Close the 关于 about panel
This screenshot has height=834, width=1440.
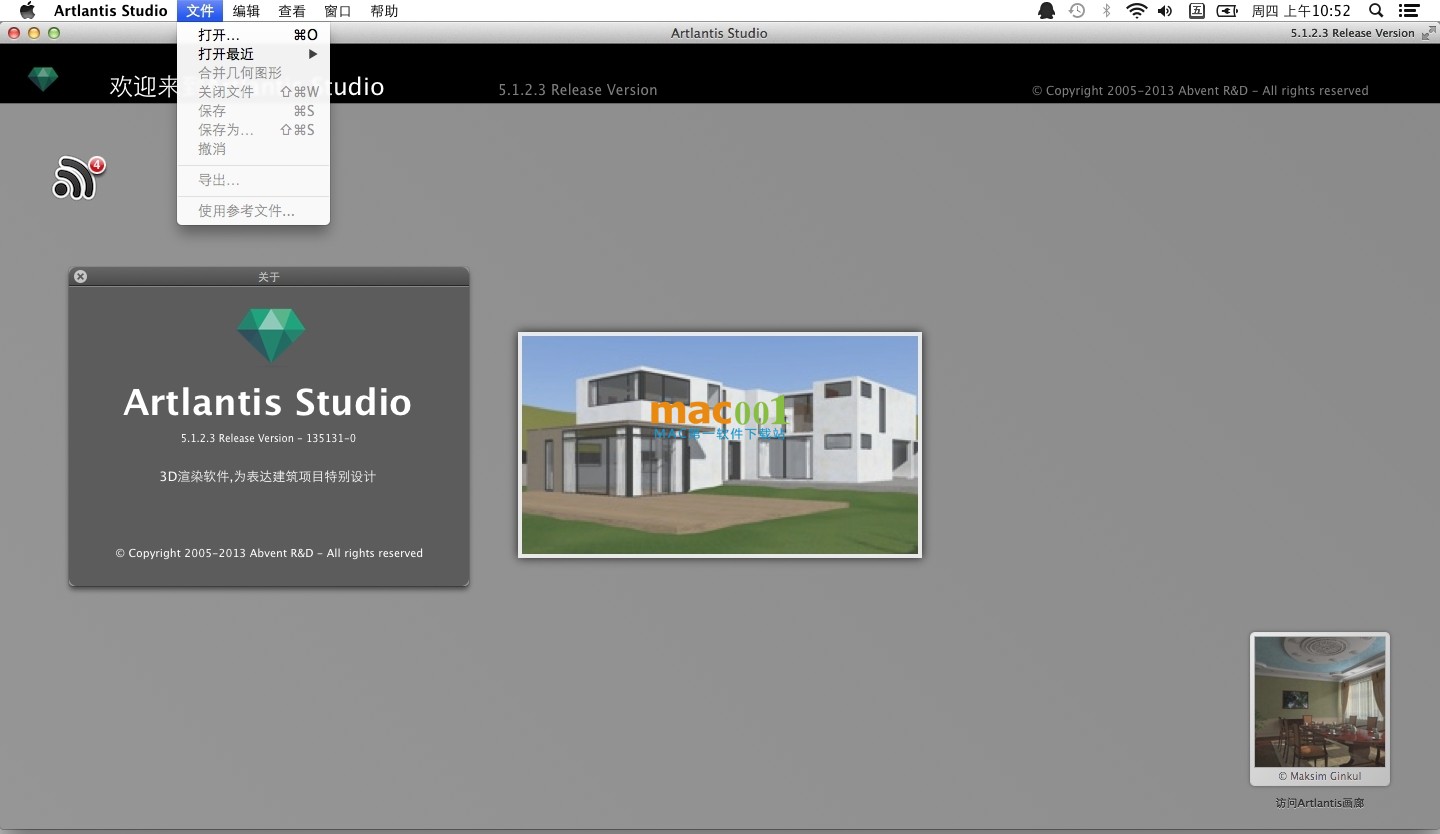tap(81, 277)
